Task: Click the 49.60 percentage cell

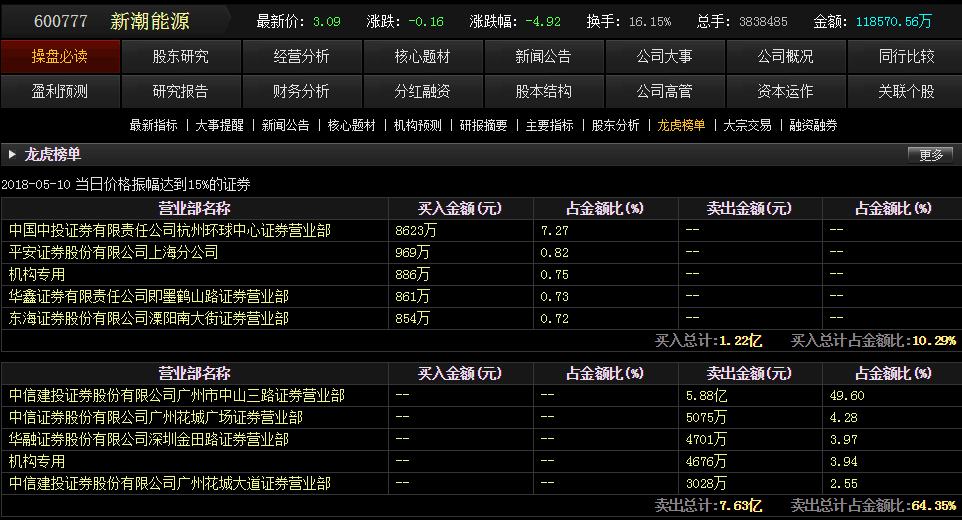Action: click(893, 396)
